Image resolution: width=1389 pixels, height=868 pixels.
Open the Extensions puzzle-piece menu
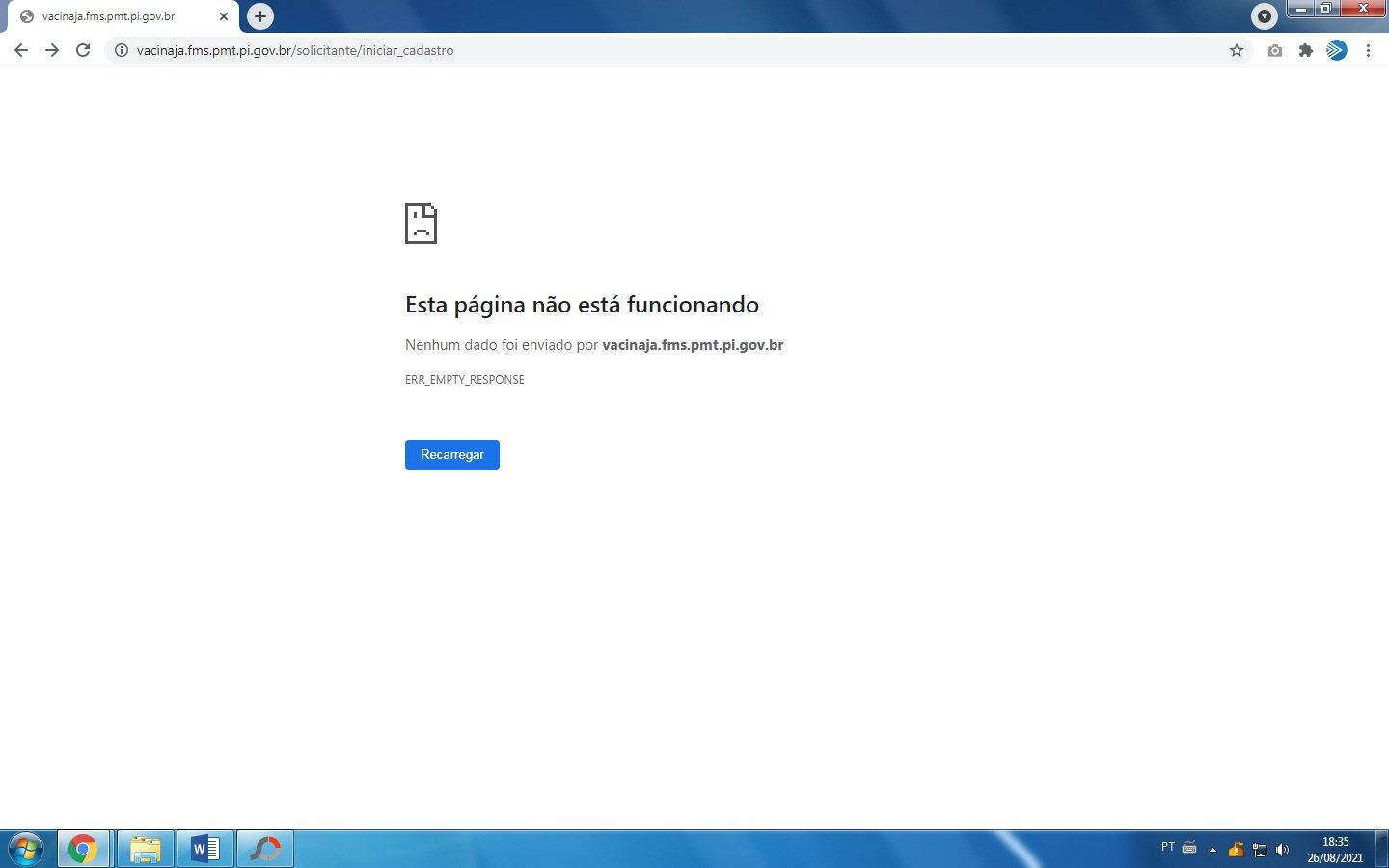click(x=1306, y=50)
